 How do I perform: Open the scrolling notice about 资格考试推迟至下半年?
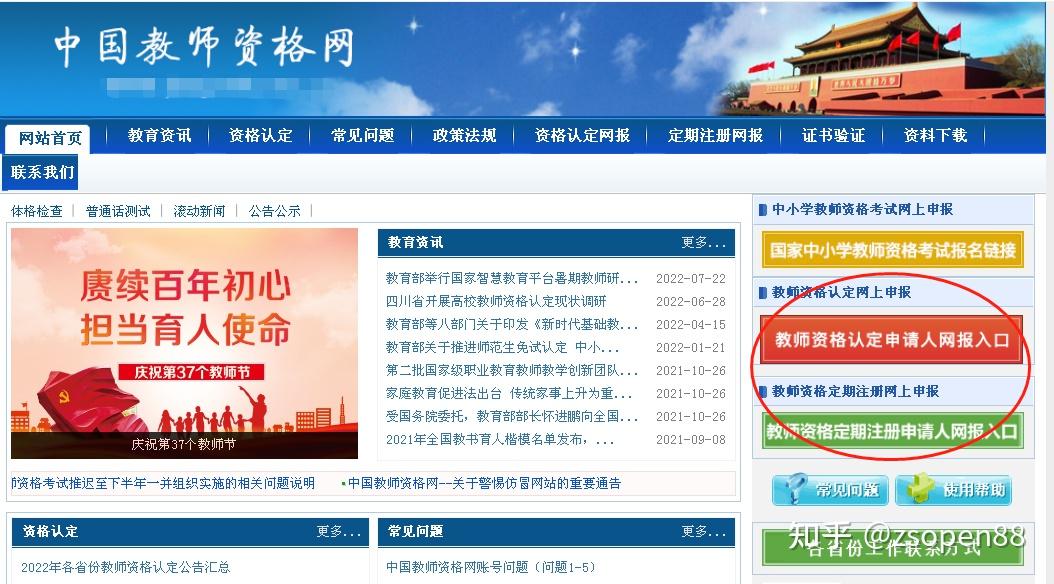click(163, 483)
